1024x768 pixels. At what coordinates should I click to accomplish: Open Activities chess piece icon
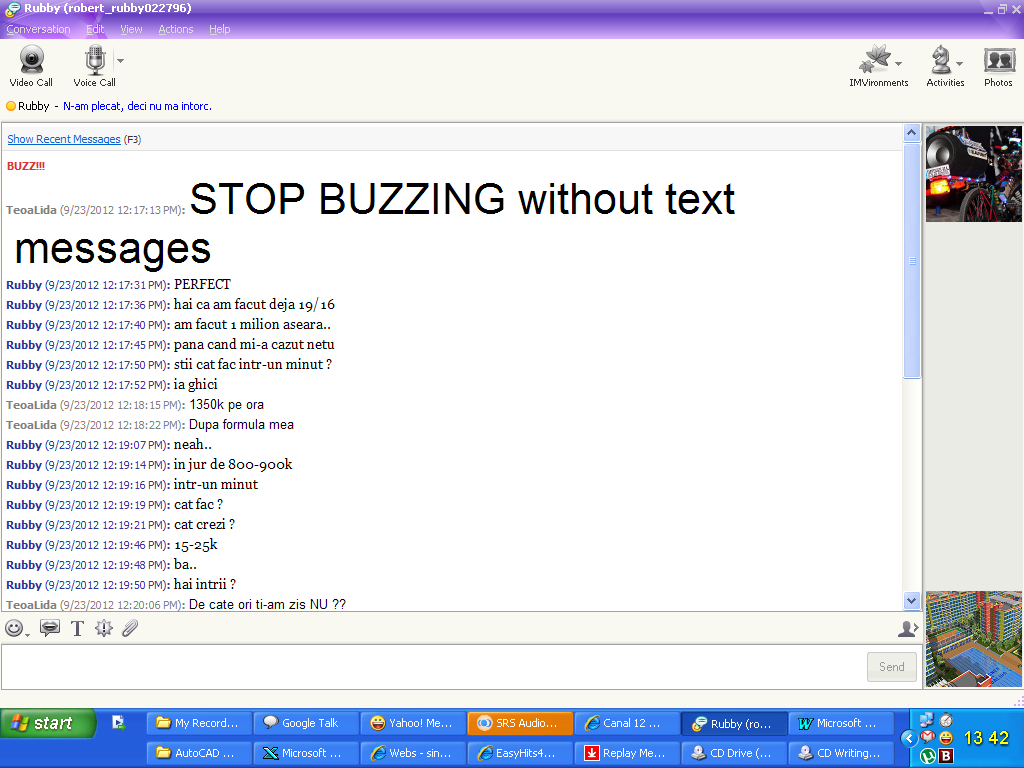940,64
